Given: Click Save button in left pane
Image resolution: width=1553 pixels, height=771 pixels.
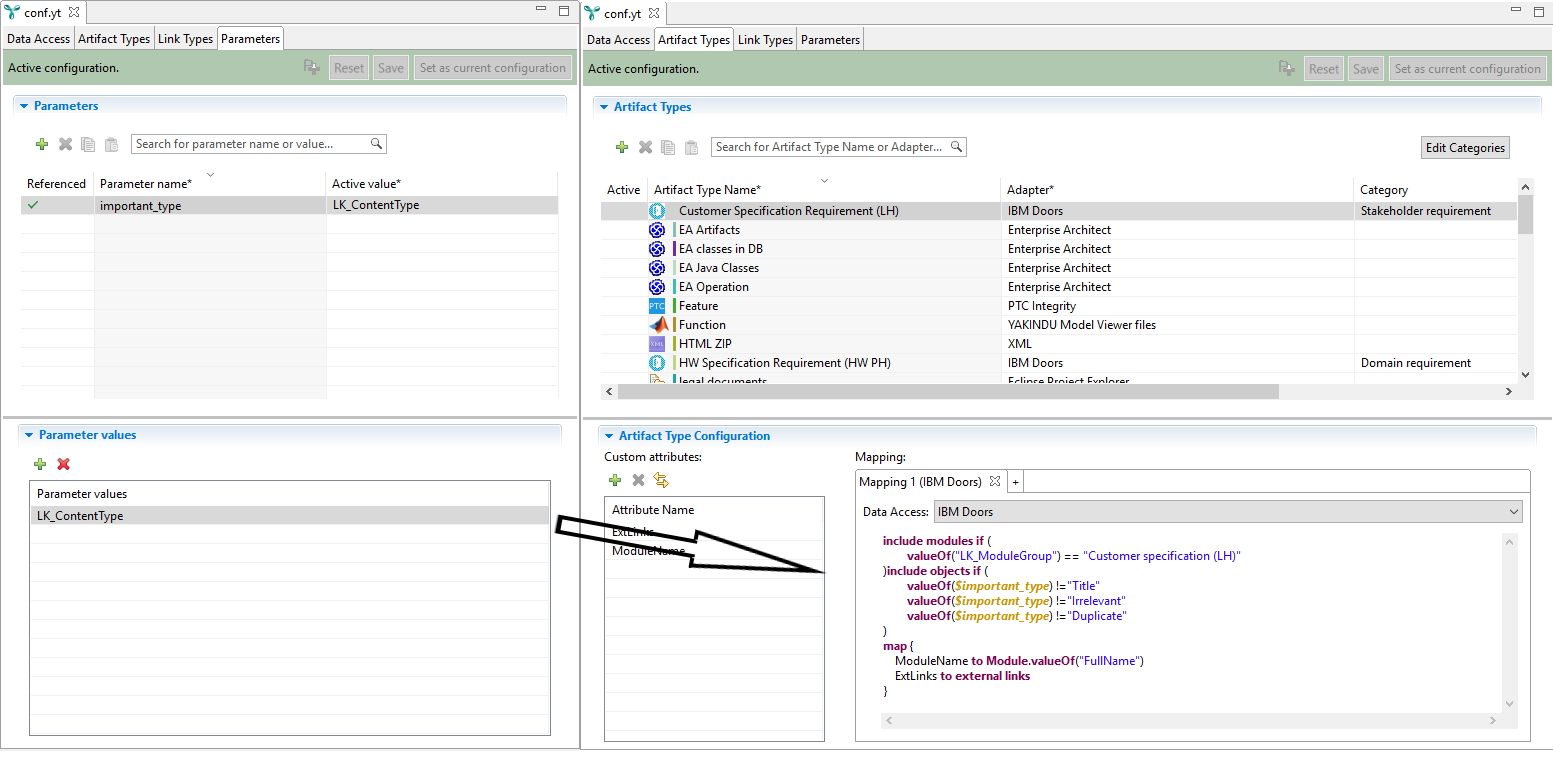Looking at the screenshot, I should (390, 68).
